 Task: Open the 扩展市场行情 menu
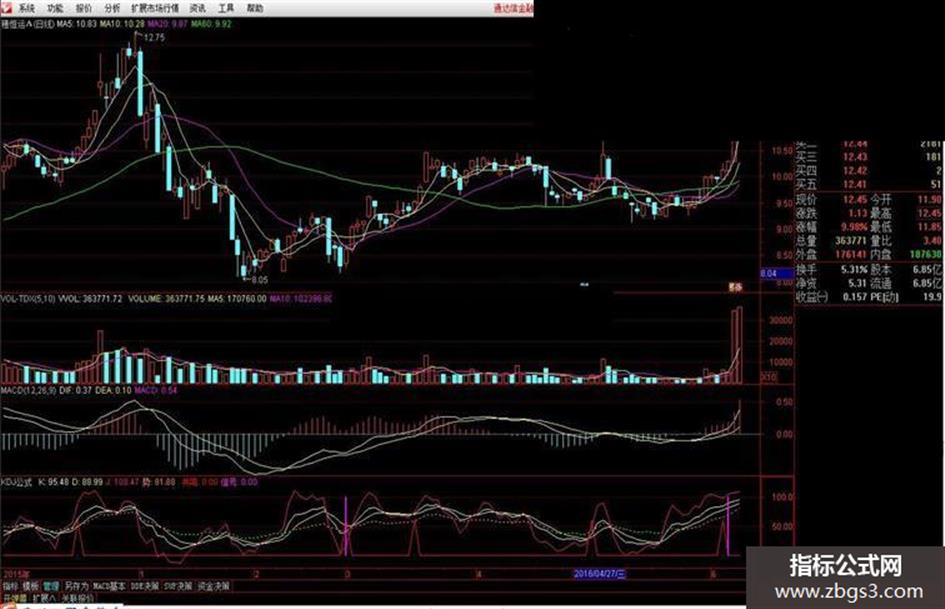(x=155, y=8)
